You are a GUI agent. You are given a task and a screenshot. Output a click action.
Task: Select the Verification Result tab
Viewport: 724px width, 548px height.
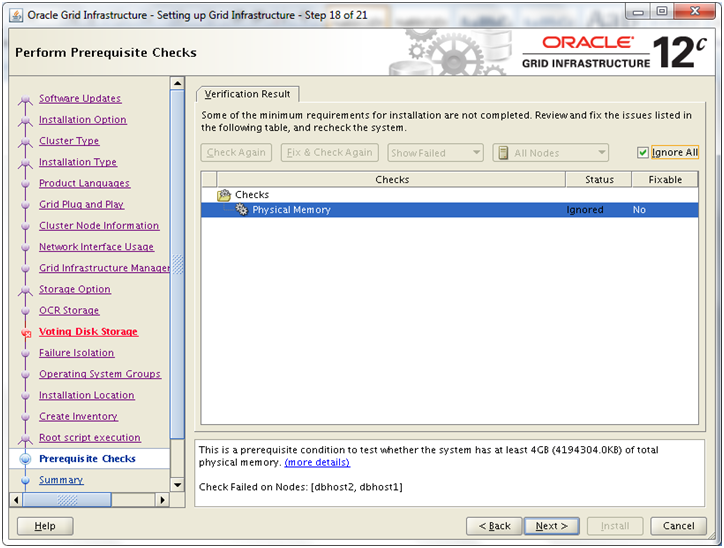247,94
